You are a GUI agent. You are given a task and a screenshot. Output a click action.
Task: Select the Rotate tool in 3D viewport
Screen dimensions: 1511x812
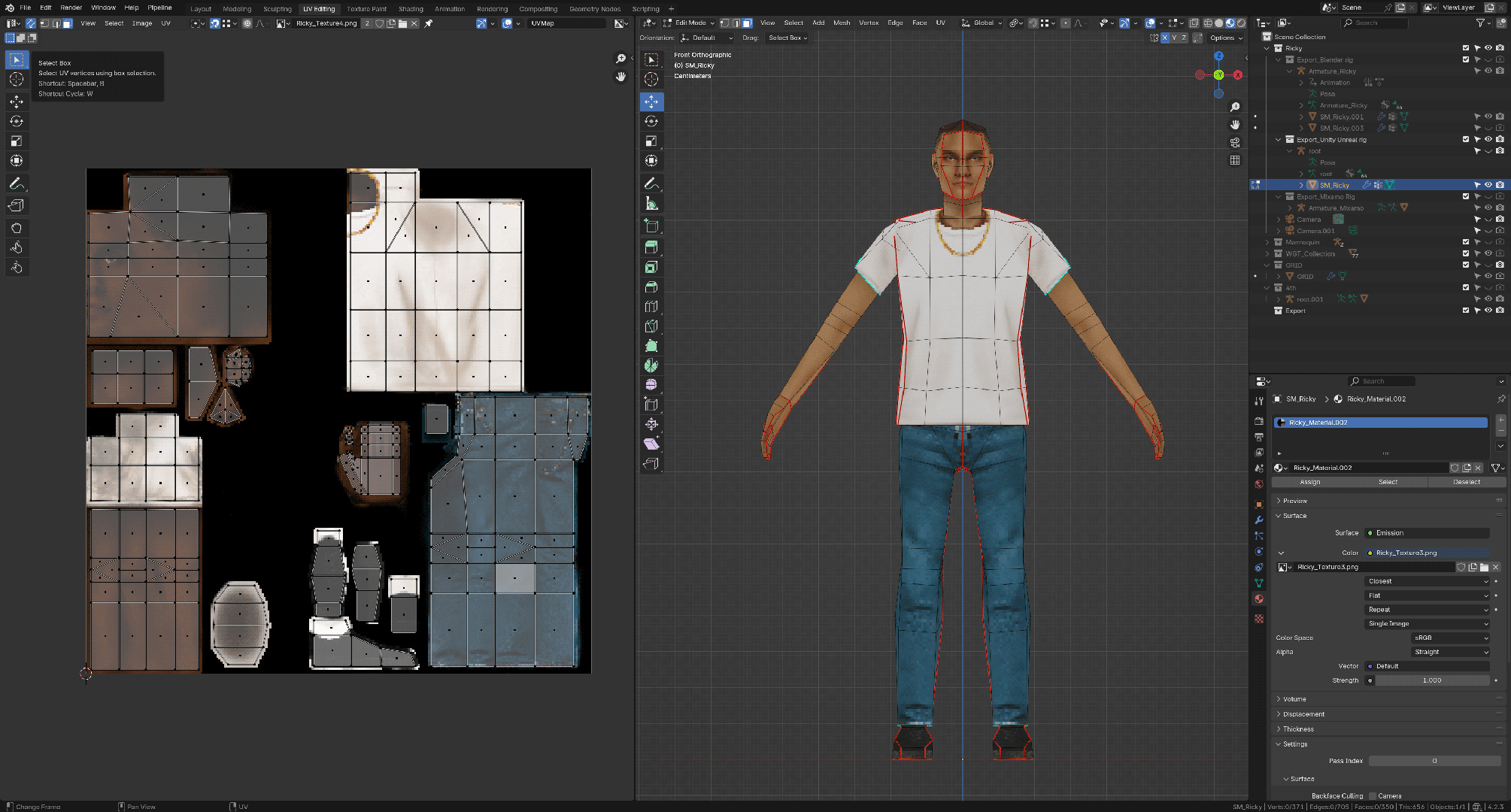pyautogui.click(x=651, y=121)
